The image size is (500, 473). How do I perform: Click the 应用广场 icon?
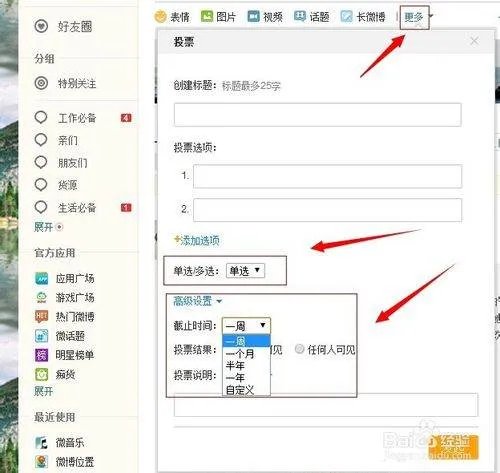pos(42,278)
